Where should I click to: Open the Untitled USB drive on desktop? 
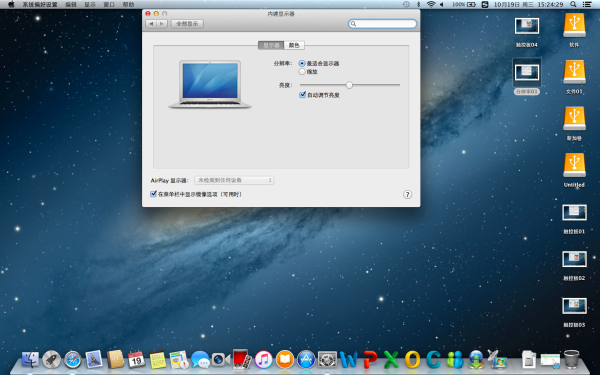574,170
